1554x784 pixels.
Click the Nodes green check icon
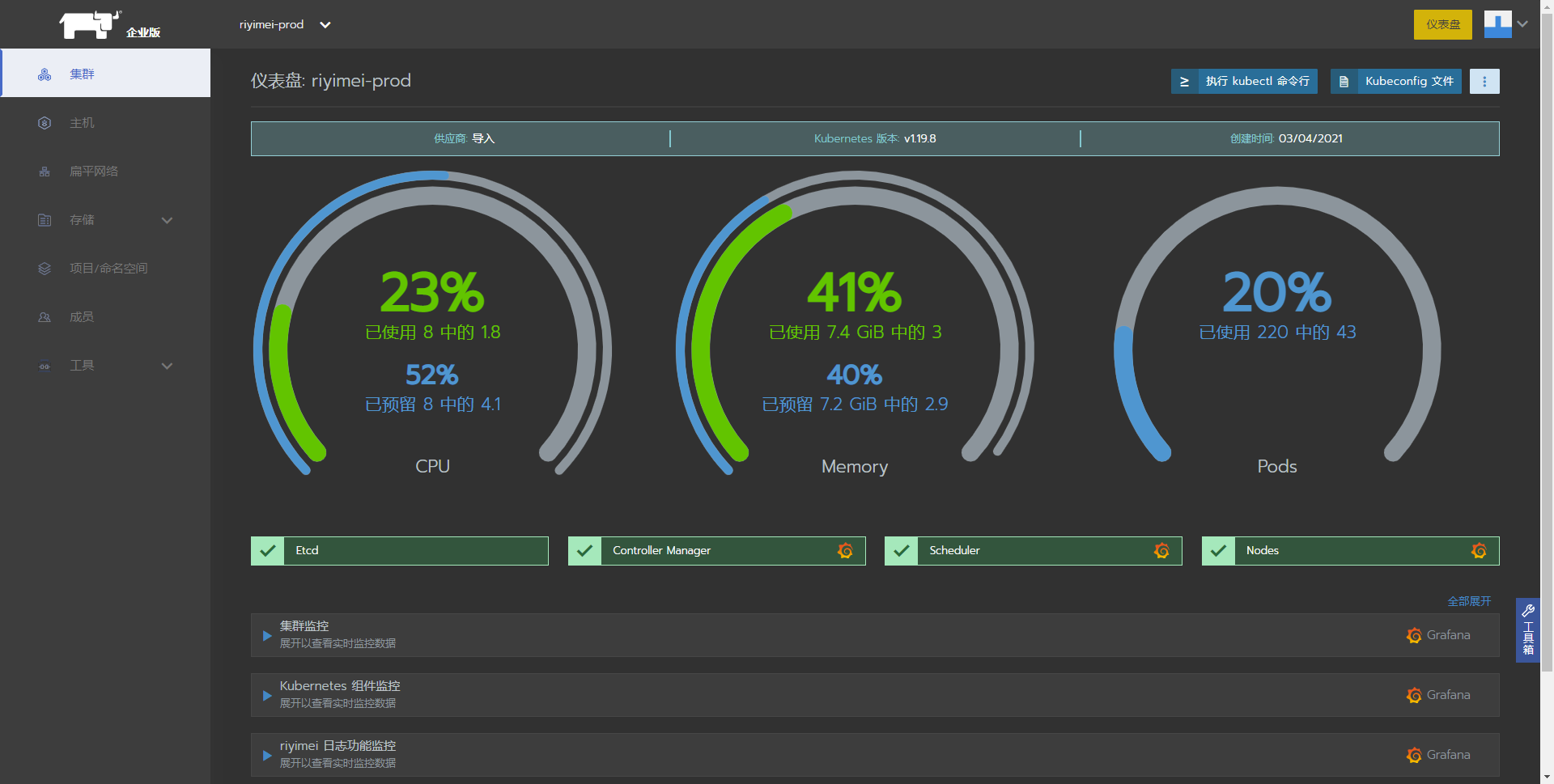[1218, 551]
